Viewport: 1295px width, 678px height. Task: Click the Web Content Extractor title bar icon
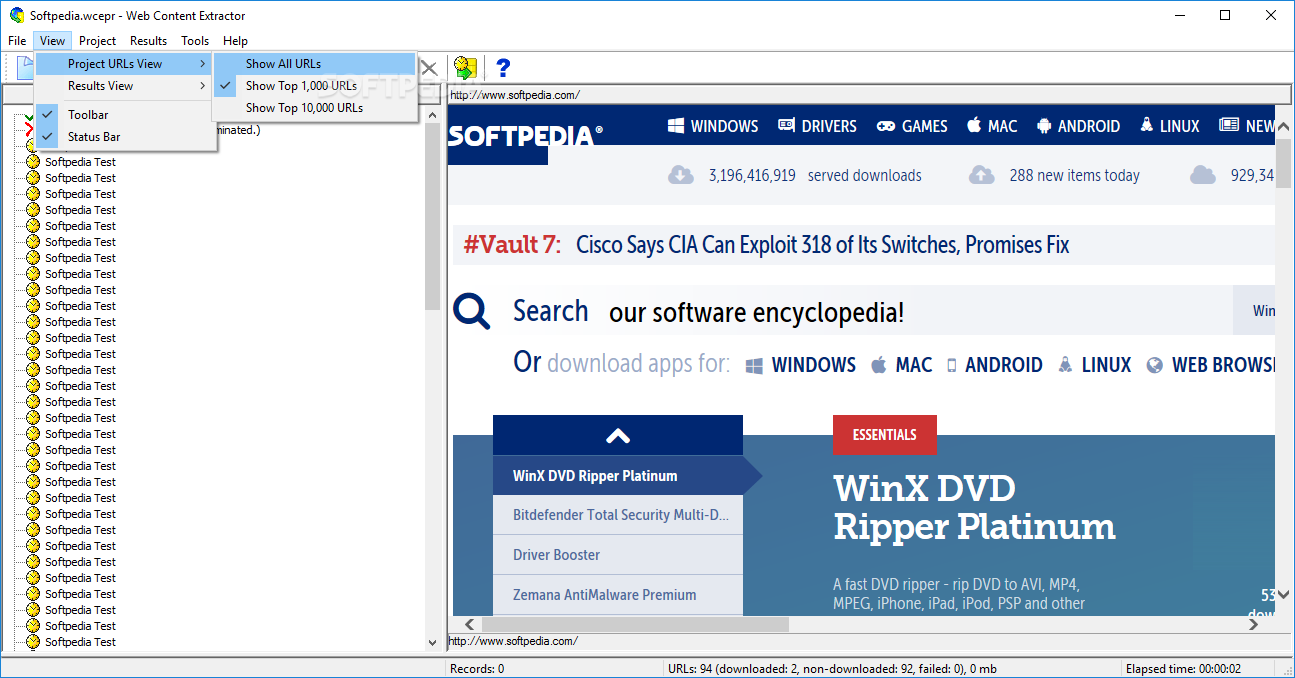click(x=17, y=15)
